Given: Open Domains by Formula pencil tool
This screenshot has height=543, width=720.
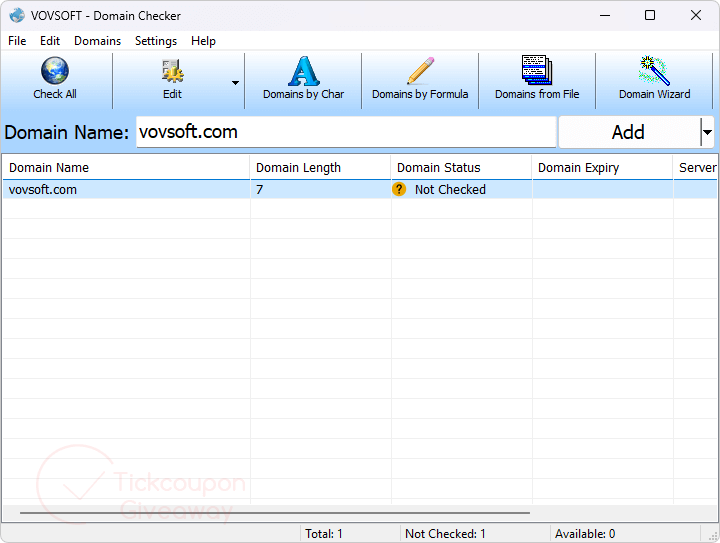Looking at the screenshot, I should click(420, 80).
